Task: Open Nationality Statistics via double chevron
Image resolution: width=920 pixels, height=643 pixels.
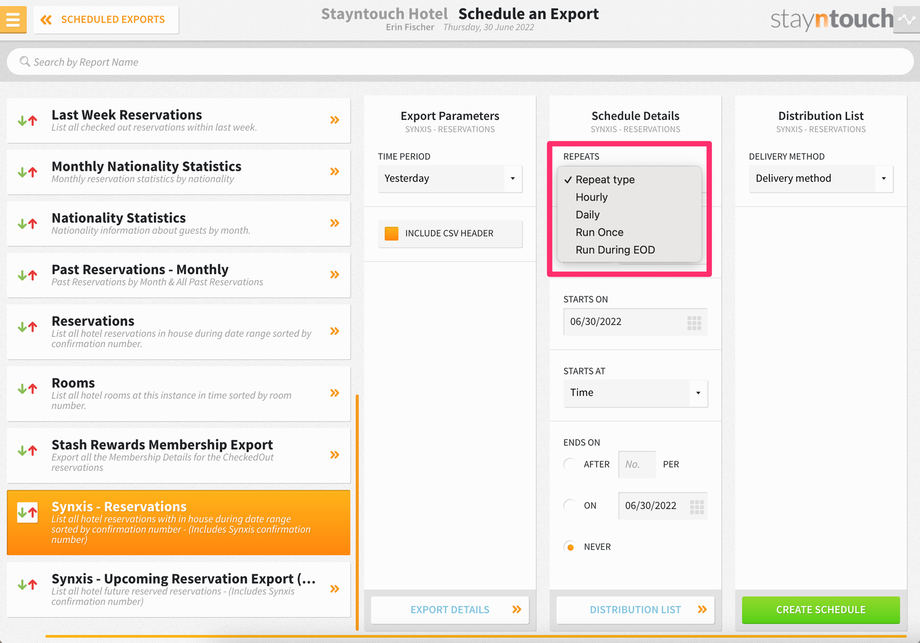Action: click(x=334, y=223)
